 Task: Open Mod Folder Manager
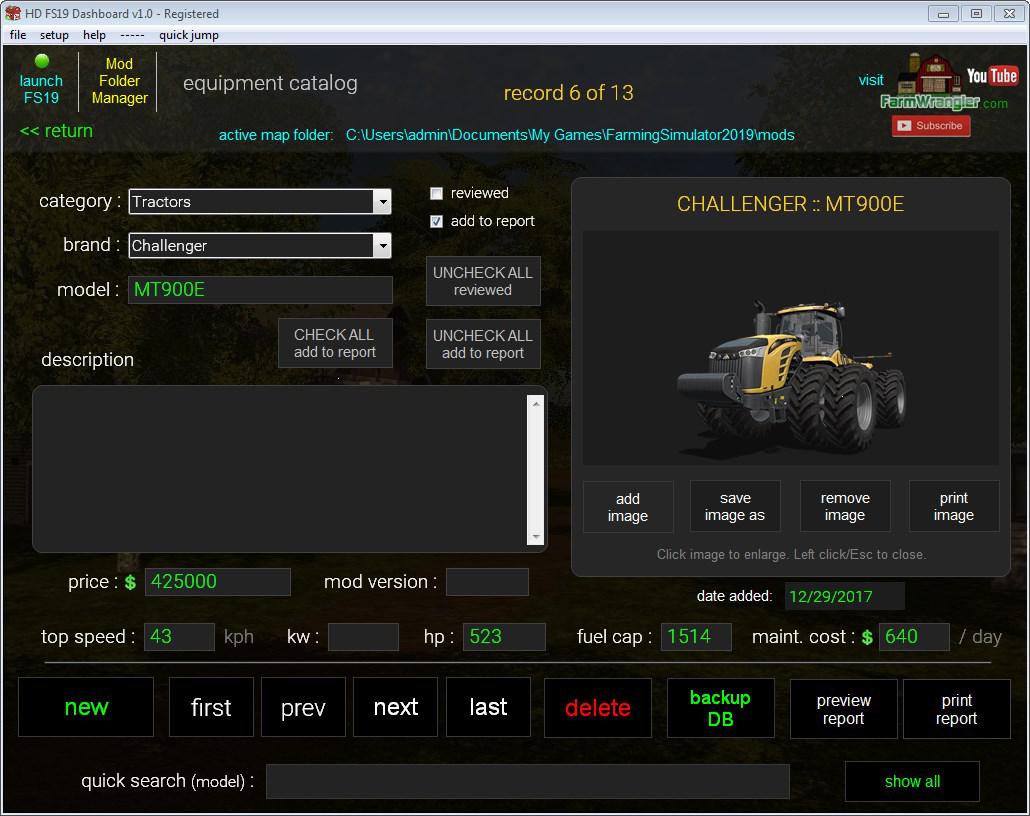[x=119, y=81]
